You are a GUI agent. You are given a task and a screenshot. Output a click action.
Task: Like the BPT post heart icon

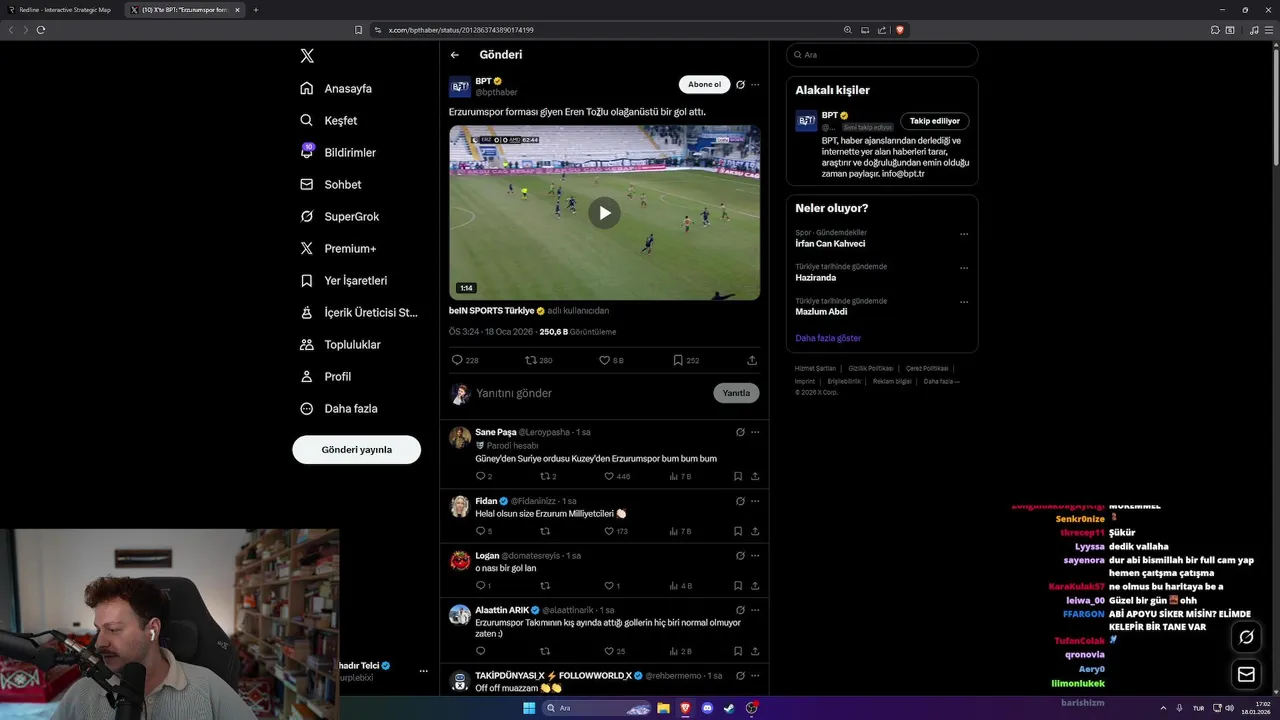[604, 360]
